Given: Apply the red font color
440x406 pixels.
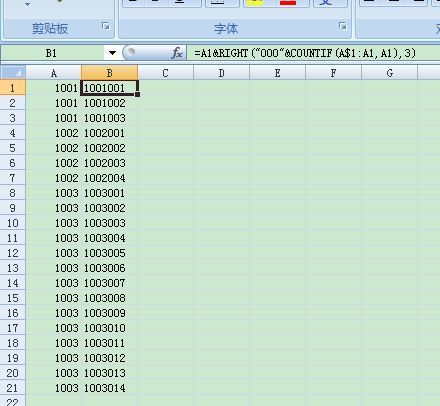Looking at the screenshot, I should pos(288,3).
